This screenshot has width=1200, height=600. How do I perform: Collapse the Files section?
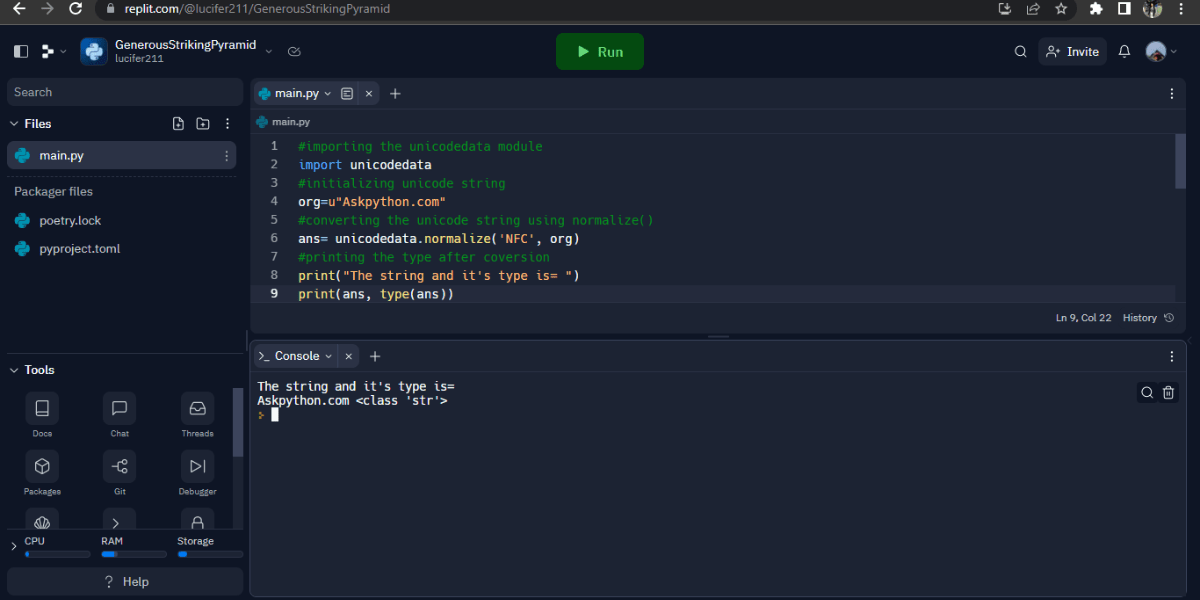(16, 123)
